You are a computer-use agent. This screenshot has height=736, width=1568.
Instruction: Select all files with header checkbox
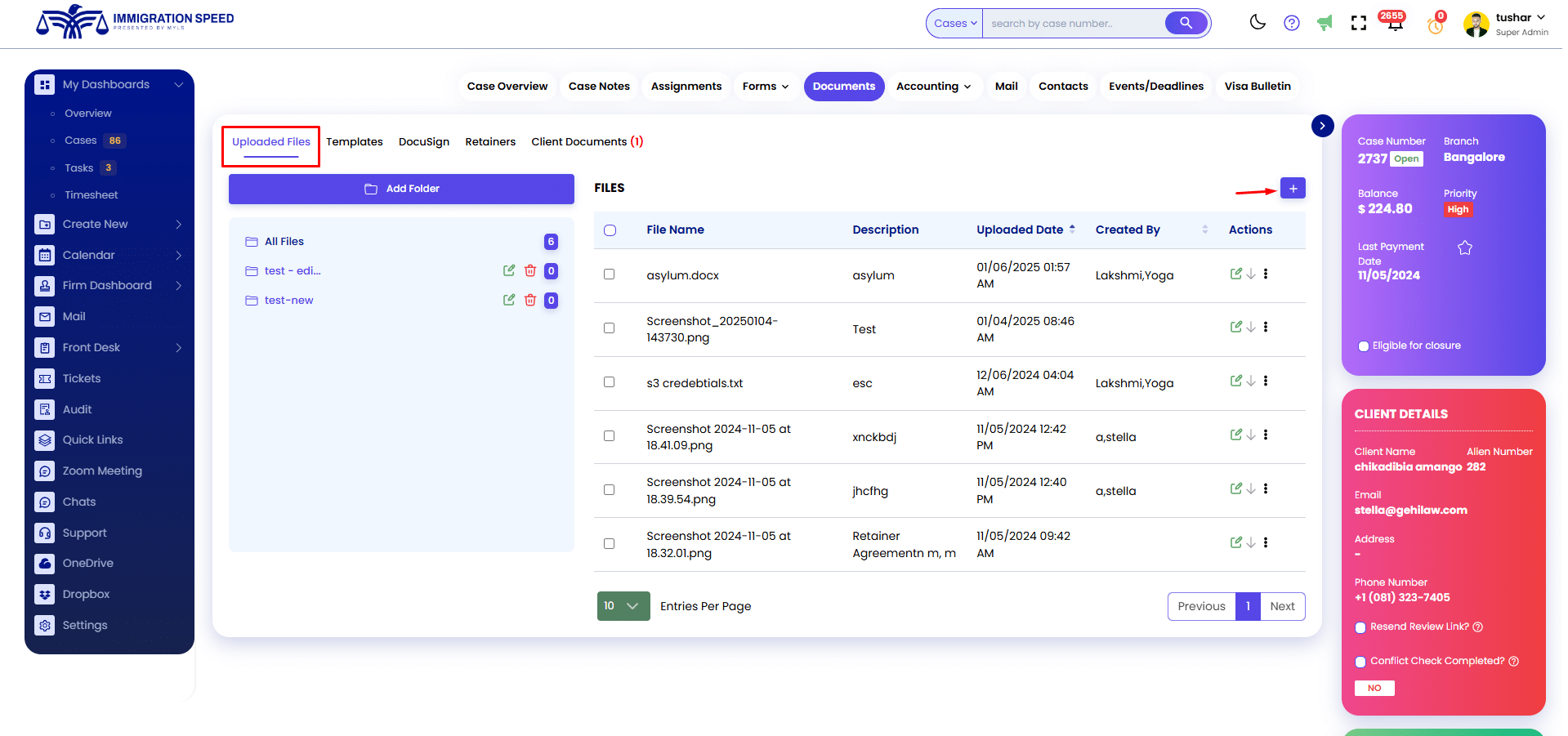(x=610, y=230)
